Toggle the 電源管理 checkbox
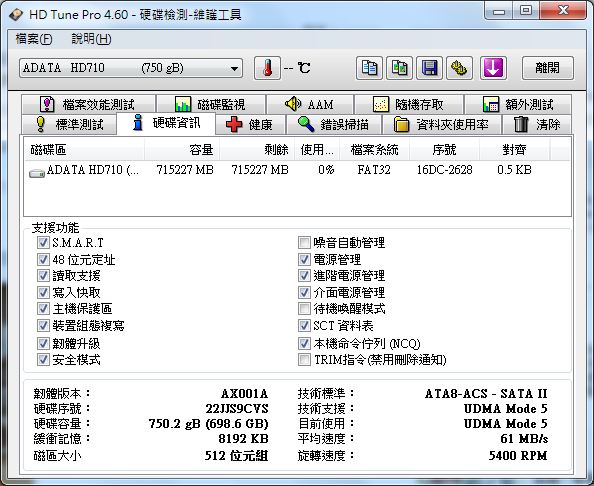This screenshot has height=486, width=594. coord(304,259)
